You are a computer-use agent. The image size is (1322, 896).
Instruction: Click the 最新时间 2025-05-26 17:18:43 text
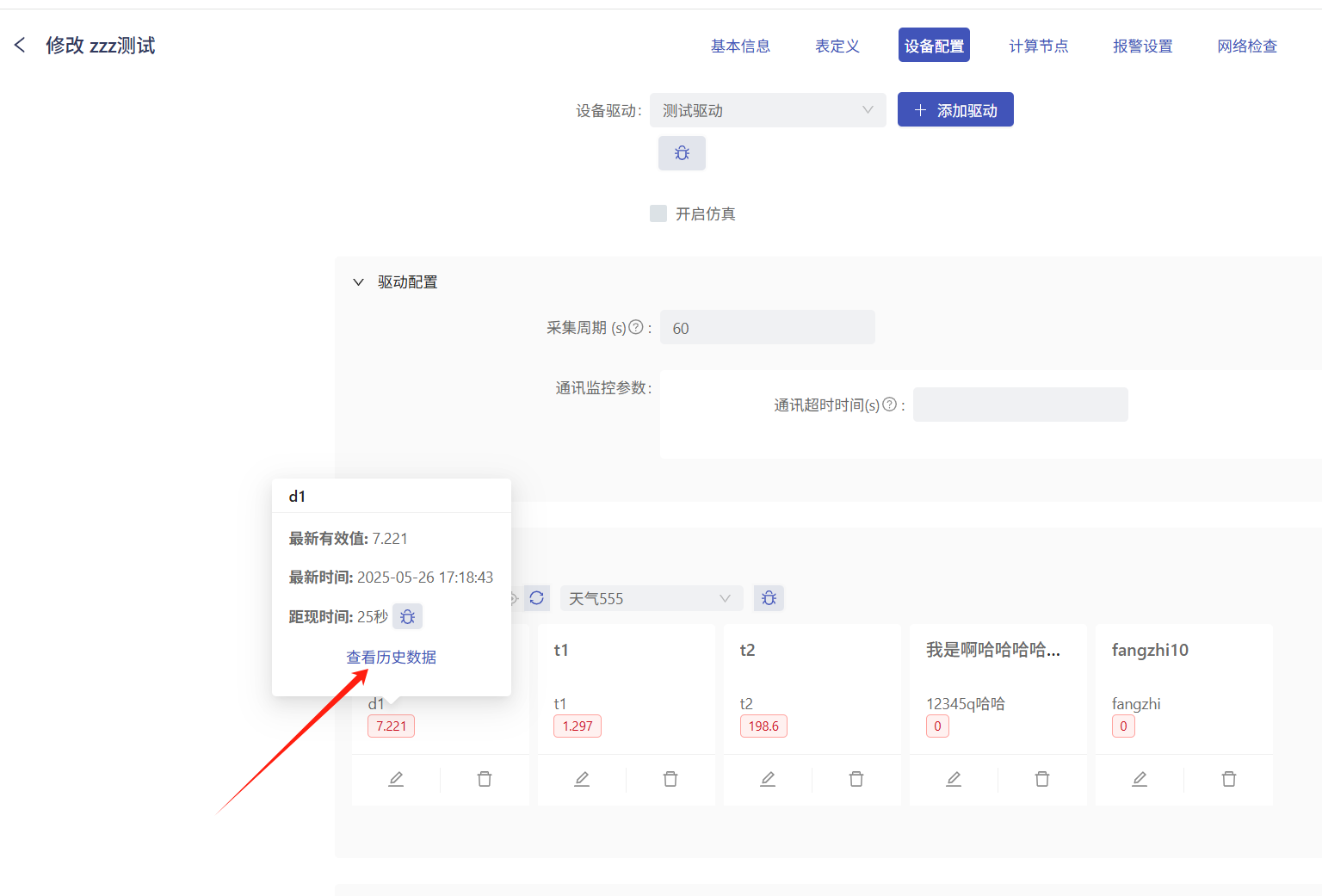391,578
